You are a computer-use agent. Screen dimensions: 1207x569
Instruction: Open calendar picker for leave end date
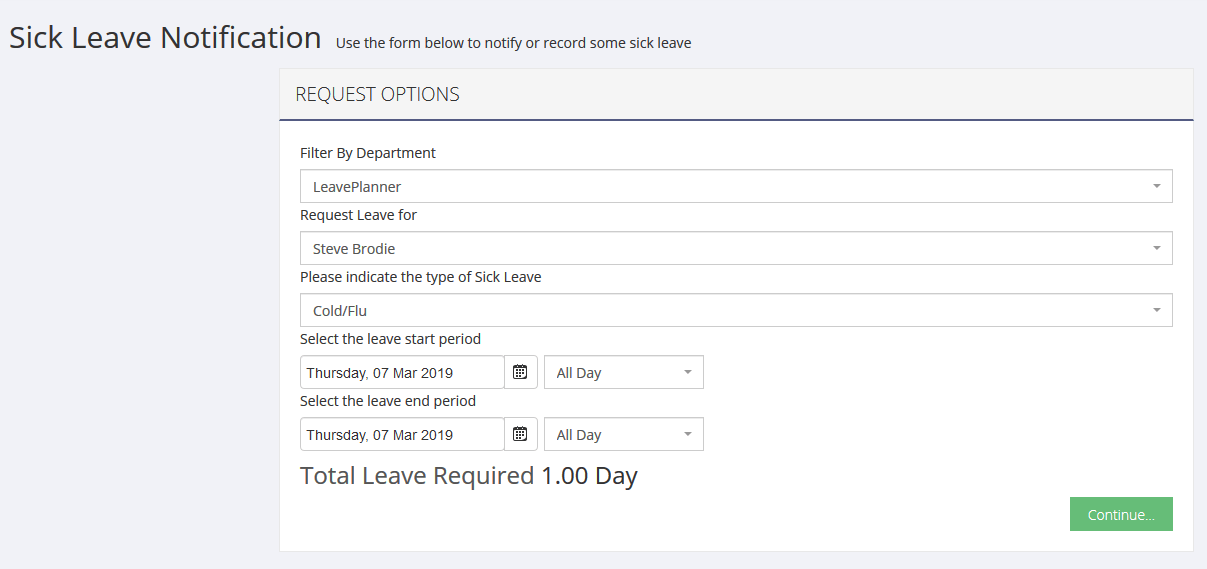pyautogui.click(x=520, y=434)
